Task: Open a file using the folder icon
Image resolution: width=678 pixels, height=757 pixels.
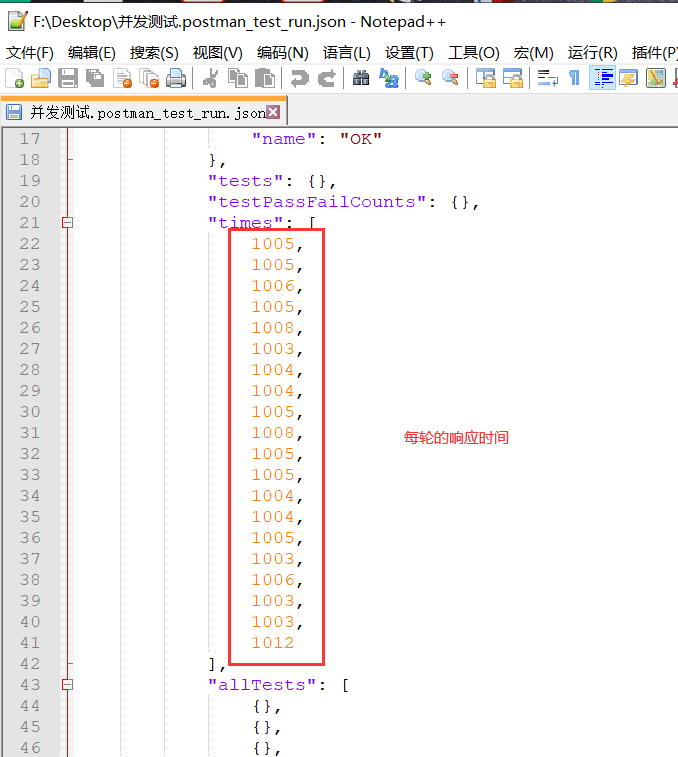Action: click(41, 78)
